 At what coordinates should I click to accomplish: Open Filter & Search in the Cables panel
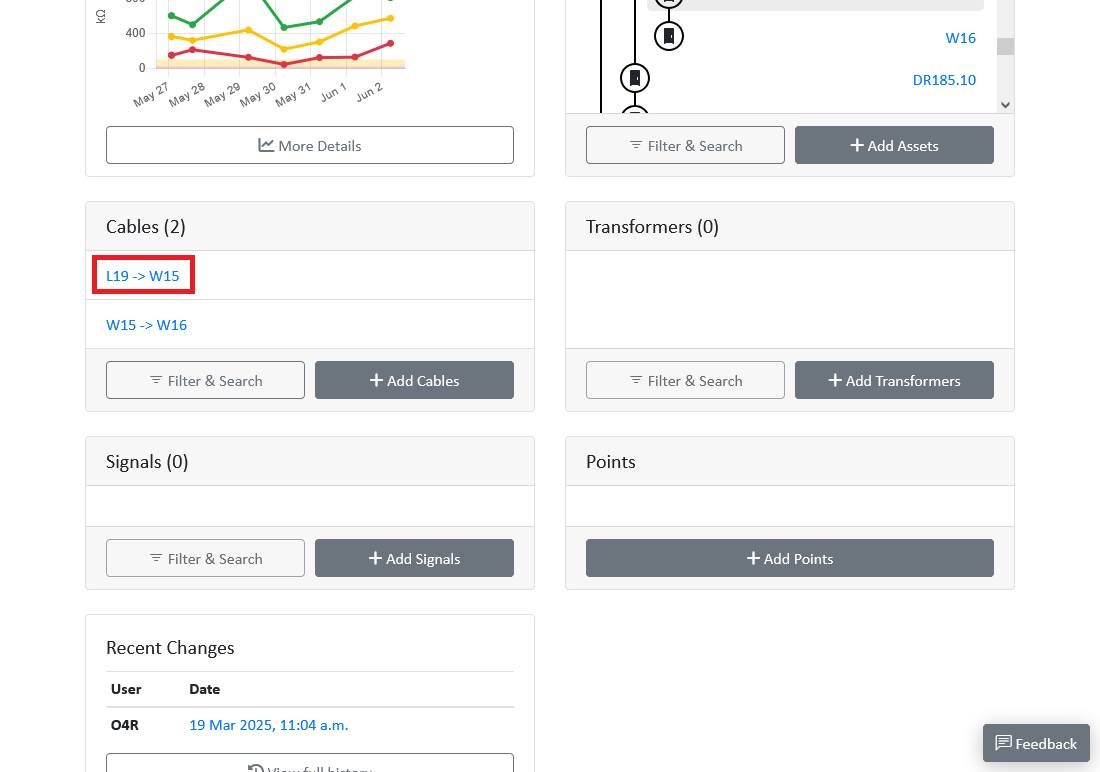(206, 380)
